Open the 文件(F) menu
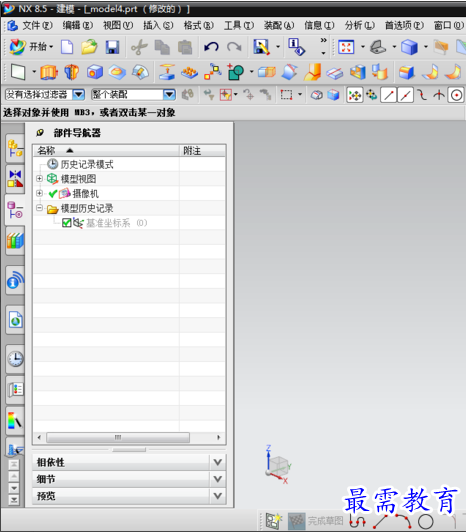 pyautogui.click(x=37, y=25)
